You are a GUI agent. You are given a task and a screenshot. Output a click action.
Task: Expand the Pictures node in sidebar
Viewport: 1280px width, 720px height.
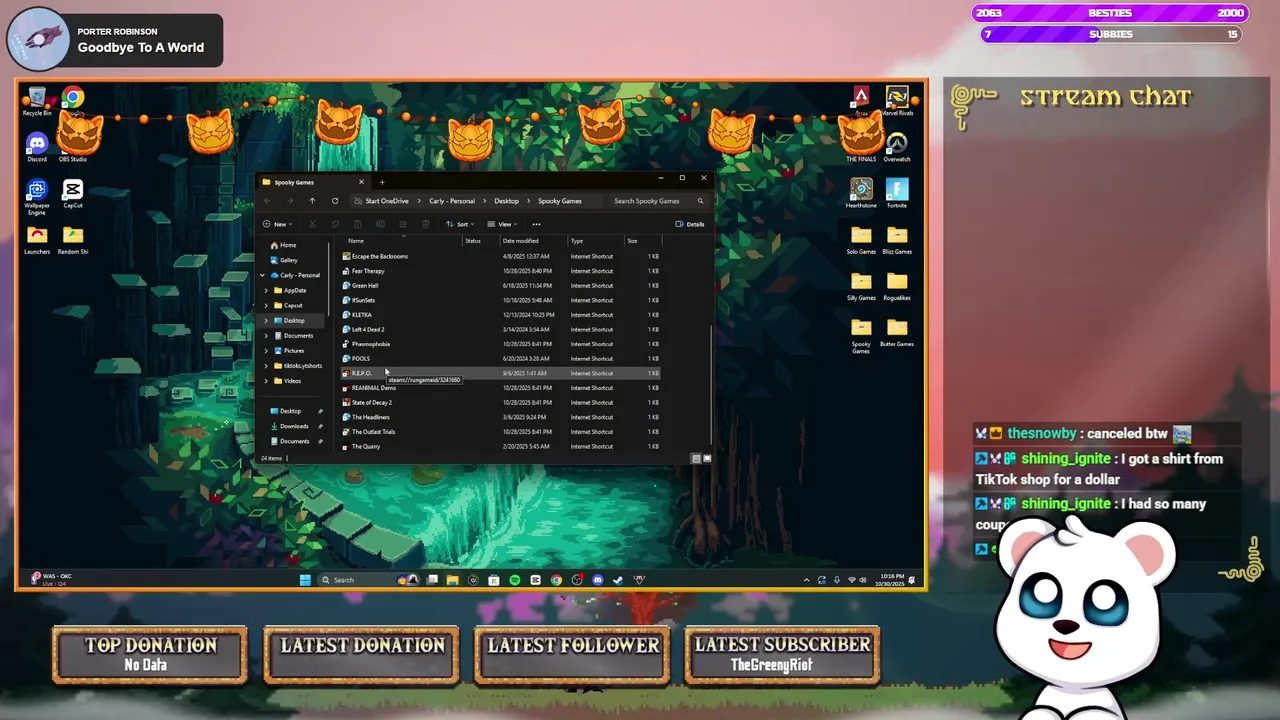point(266,351)
